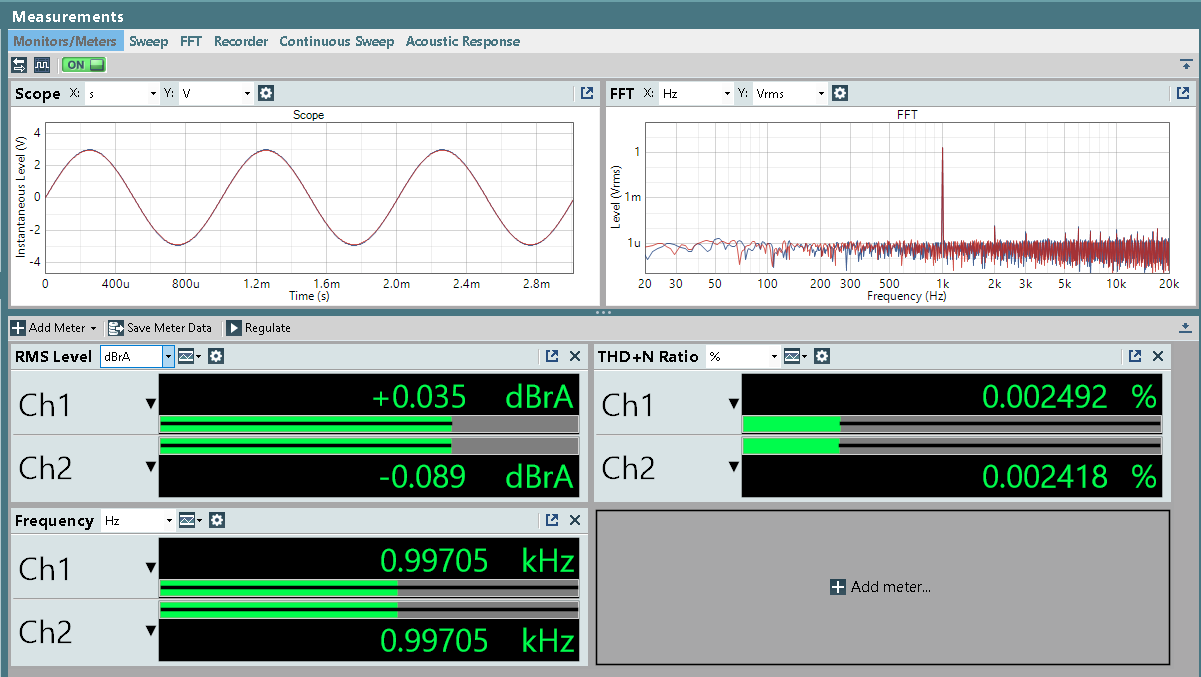
Task: Toggle the generator ON switch
Action: [84, 65]
